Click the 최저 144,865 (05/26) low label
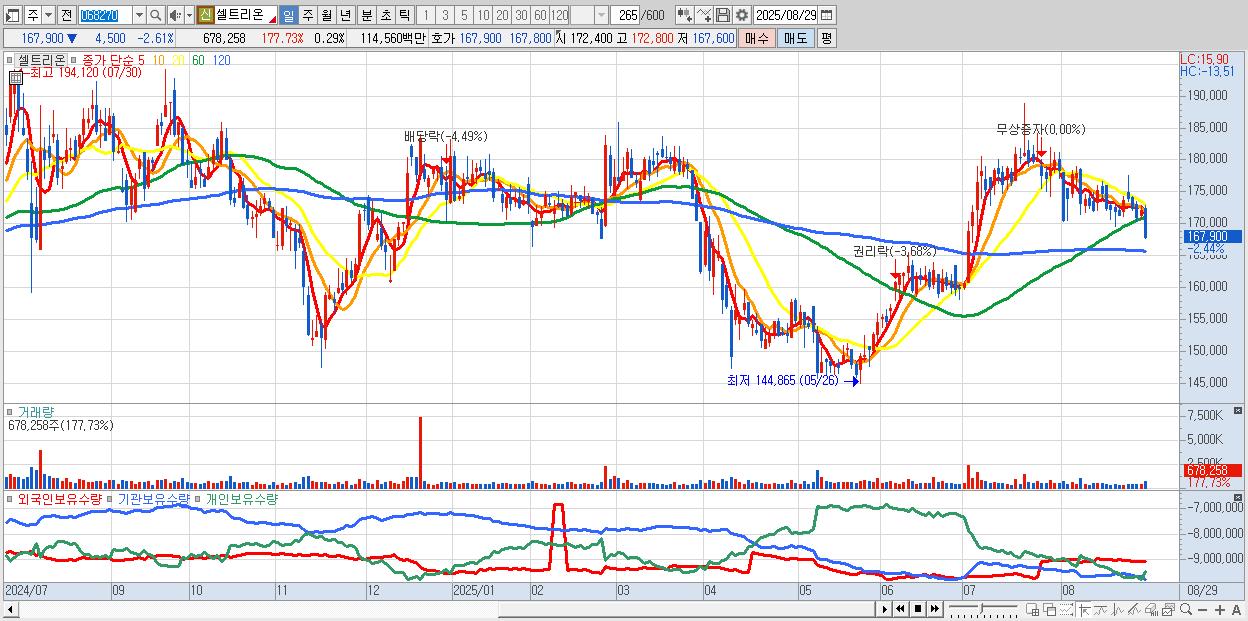This screenshot has height=621, width=1248. (782, 380)
